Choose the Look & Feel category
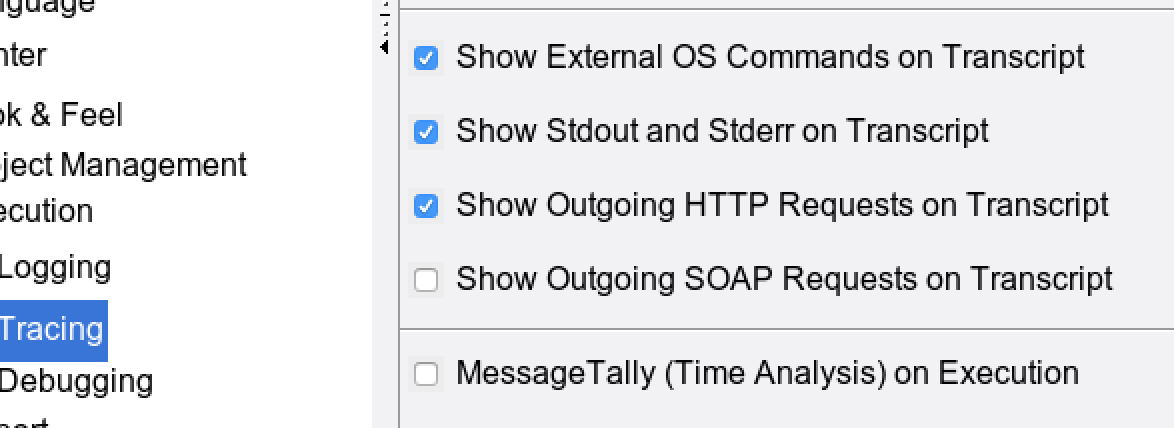The image size is (1174, 428). tap(61, 115)
